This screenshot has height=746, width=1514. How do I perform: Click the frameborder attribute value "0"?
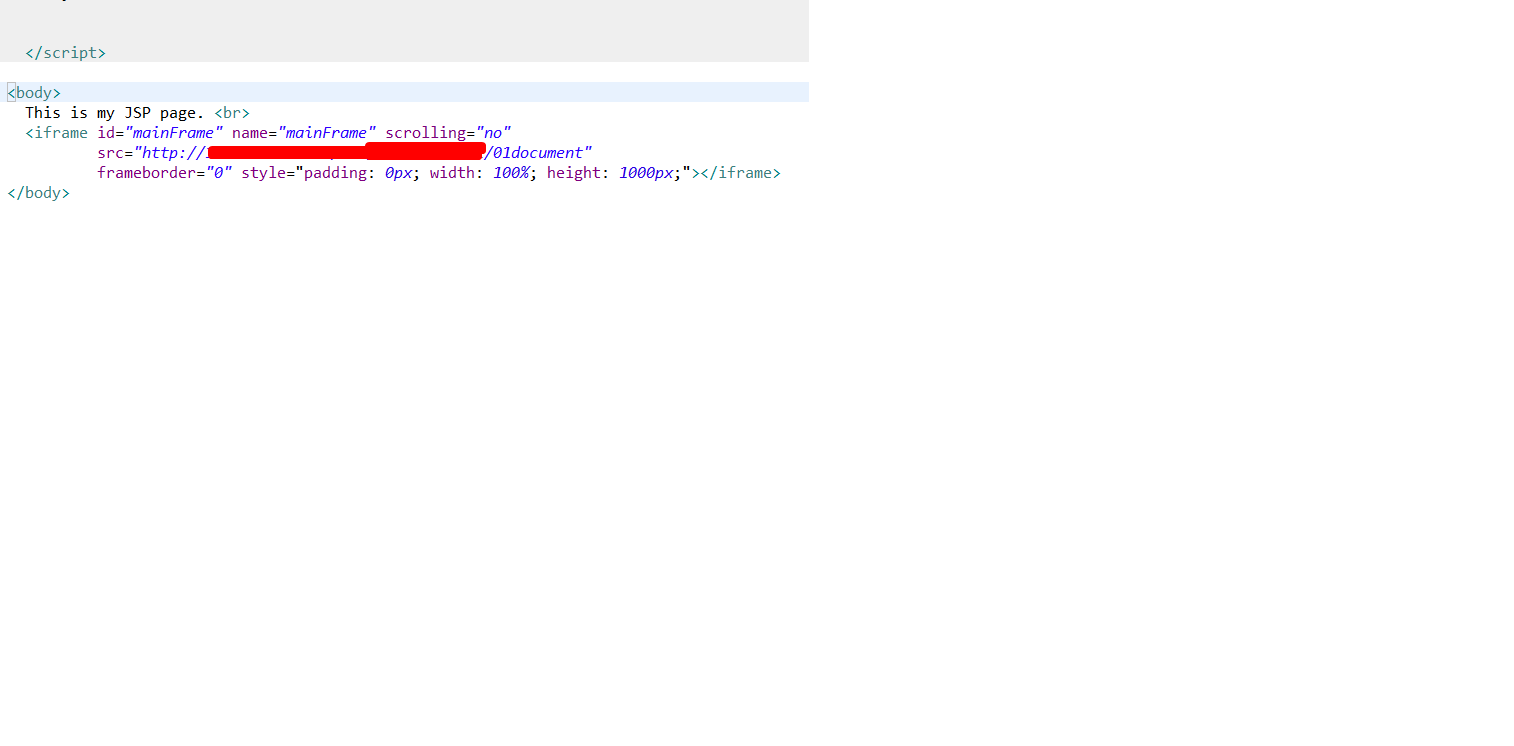tap(219, 173)
